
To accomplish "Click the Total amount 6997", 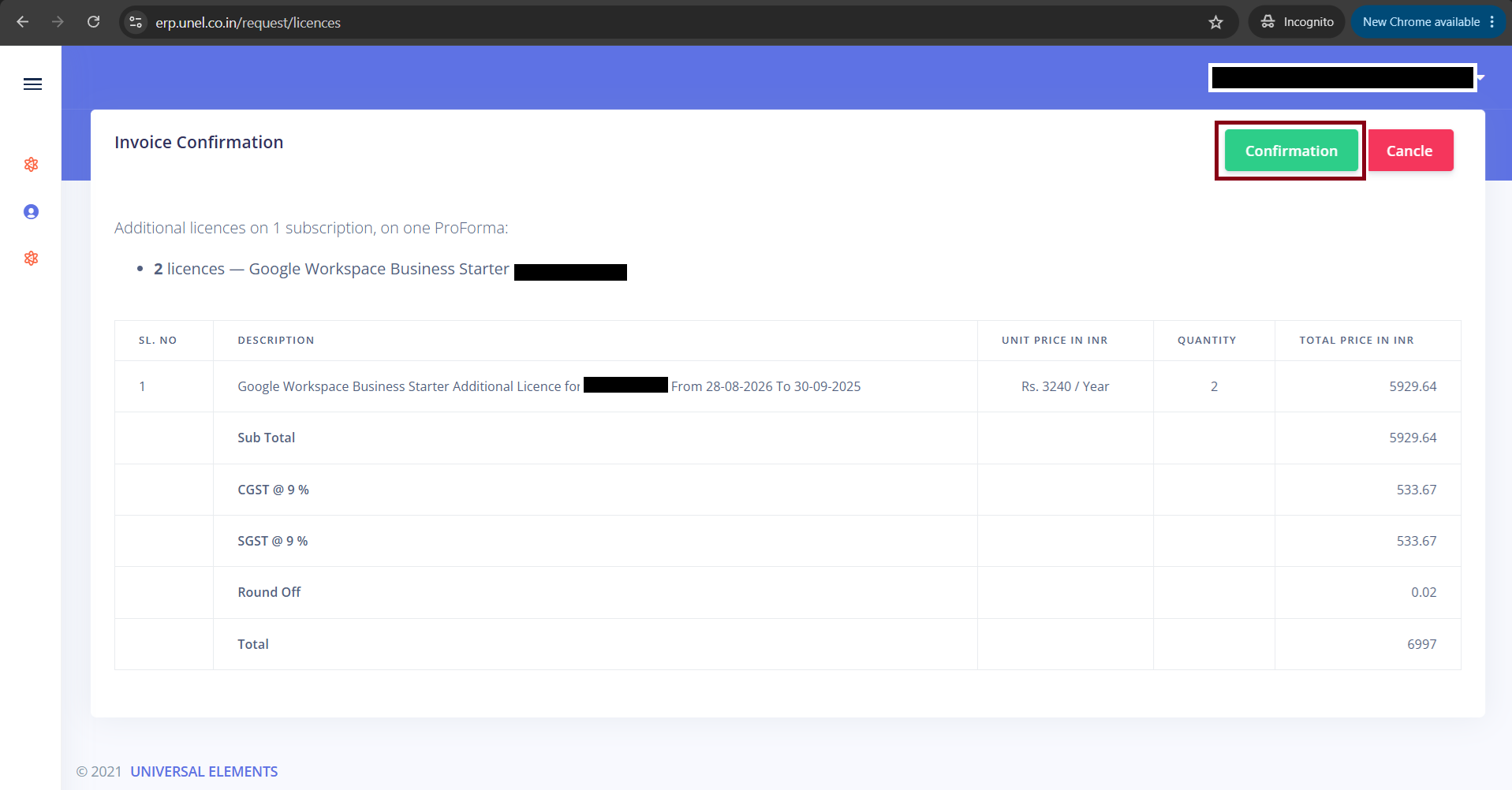I will point(1422,644).
